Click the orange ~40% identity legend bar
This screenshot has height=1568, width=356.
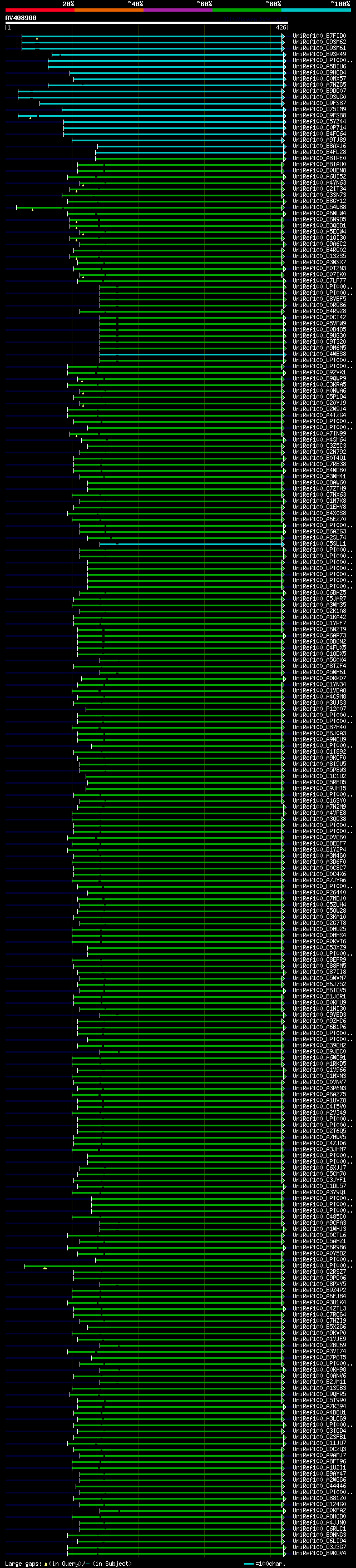click(109, 10)
